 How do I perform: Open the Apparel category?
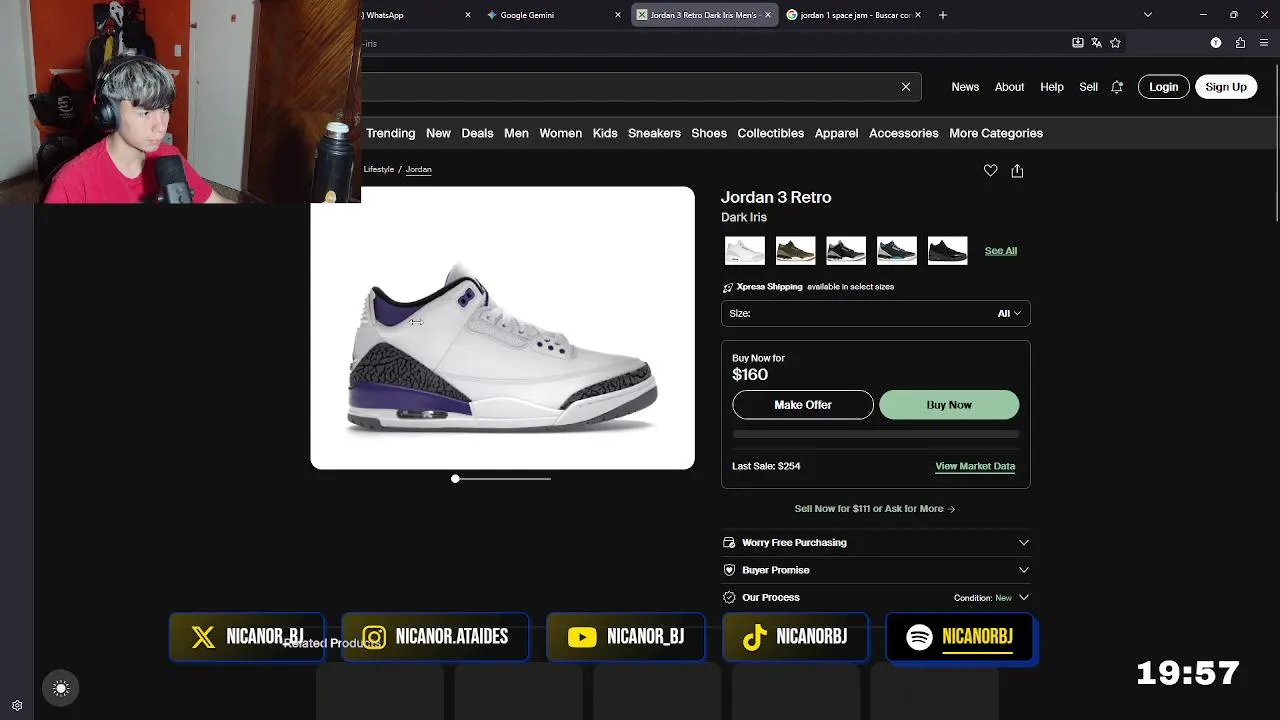point(836,133)
